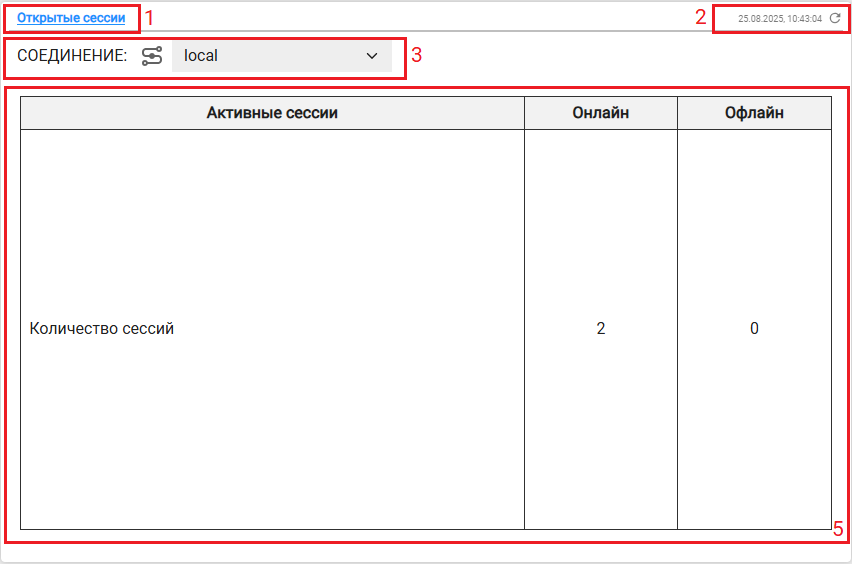This screenshot has width=852, height=564.
Task: Click the 'Количество сессий' row label
Action: pos(102,328)
